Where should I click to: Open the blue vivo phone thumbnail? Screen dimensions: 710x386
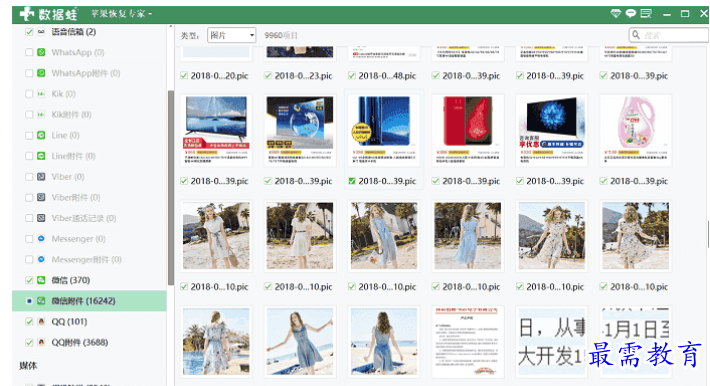(x=384, y=130)
